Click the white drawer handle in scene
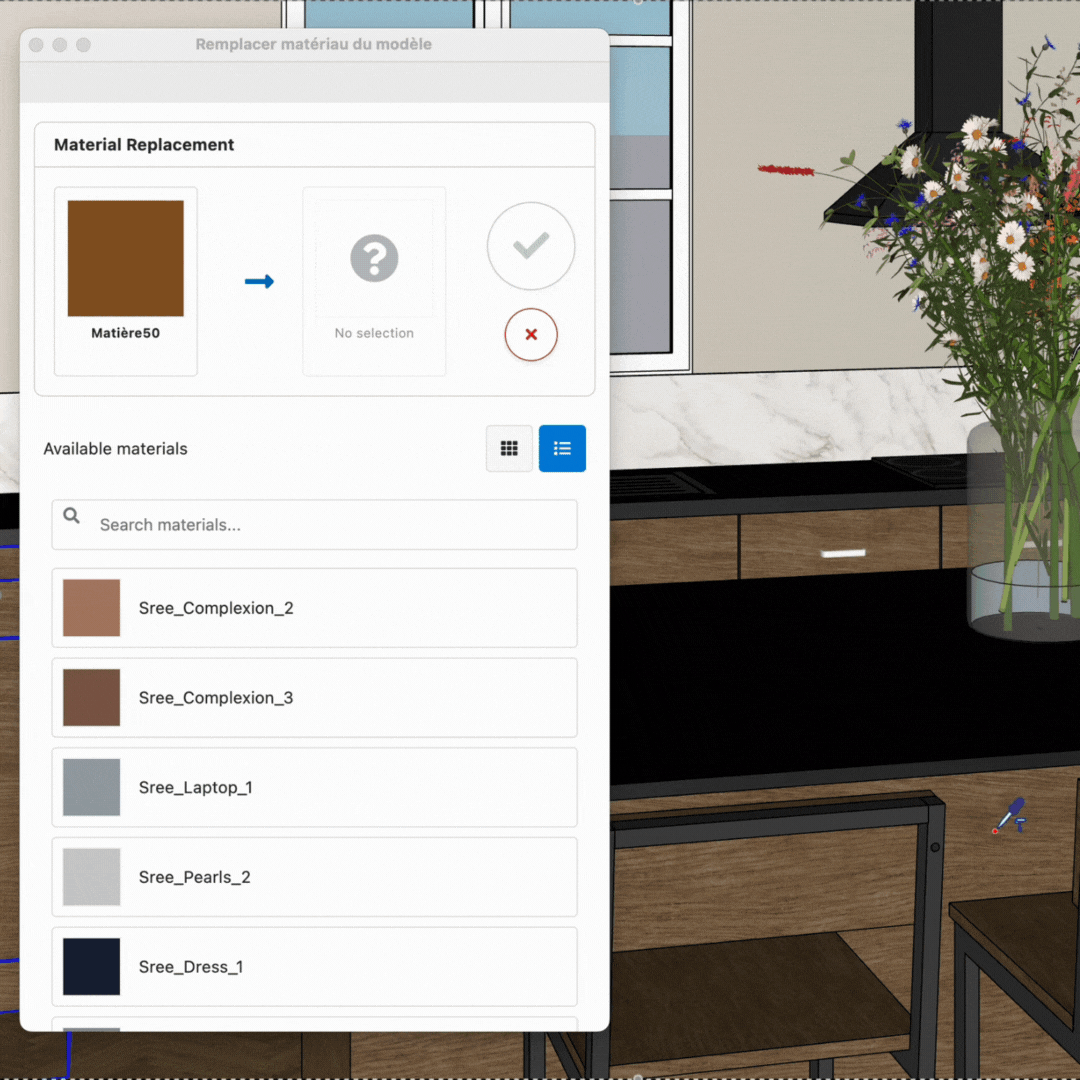 842,553
